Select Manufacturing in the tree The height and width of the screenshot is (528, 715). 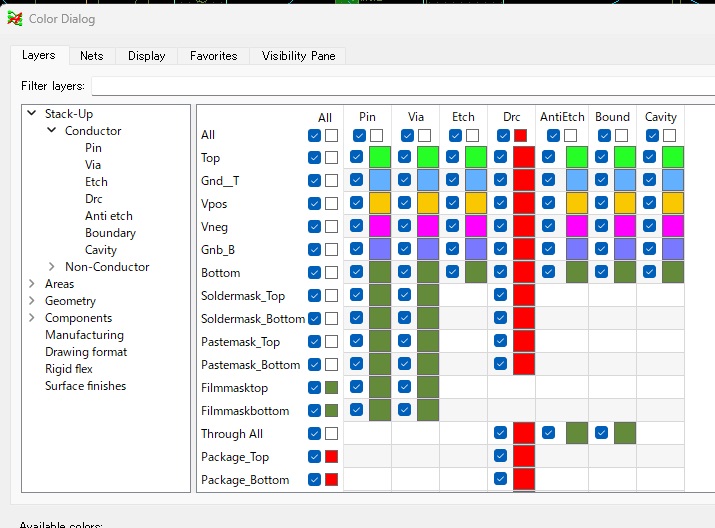pyautogui.click(x=84, y=335)
